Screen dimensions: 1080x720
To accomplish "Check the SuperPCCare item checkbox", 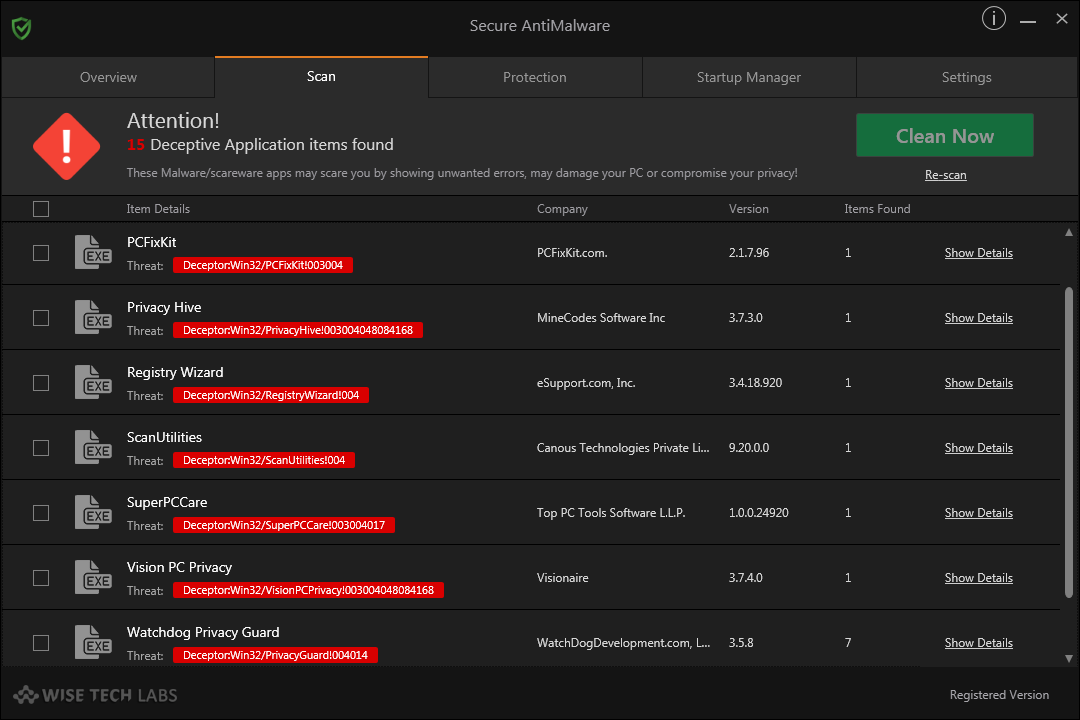I will tap(41, 513).
